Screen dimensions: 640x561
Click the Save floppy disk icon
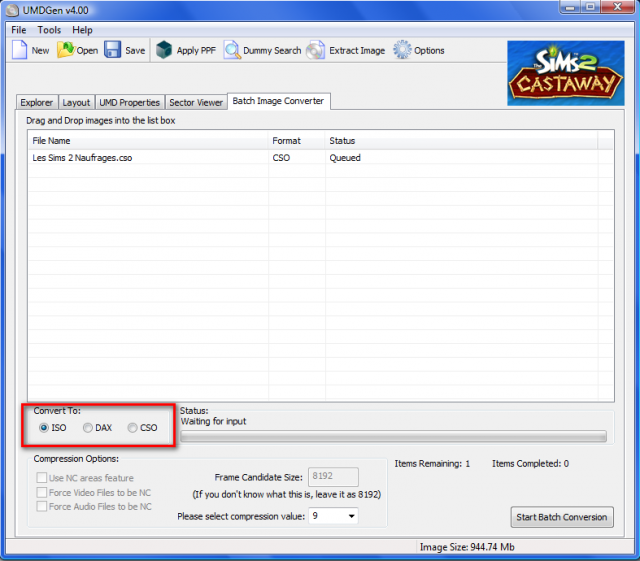click(112, 50)
